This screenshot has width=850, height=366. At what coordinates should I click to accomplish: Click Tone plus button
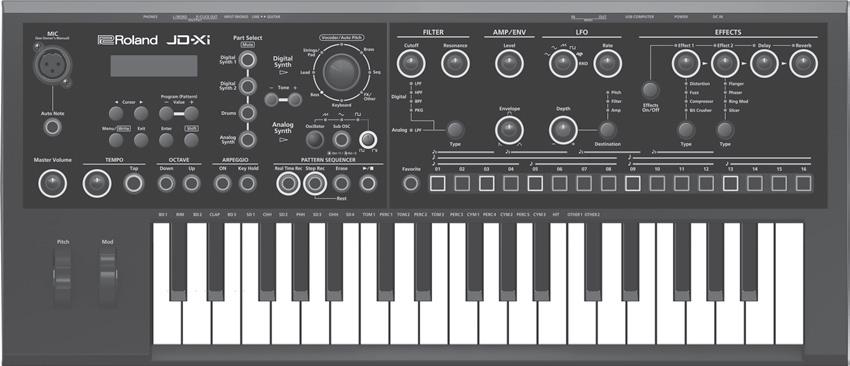click(x=295, y=100)
